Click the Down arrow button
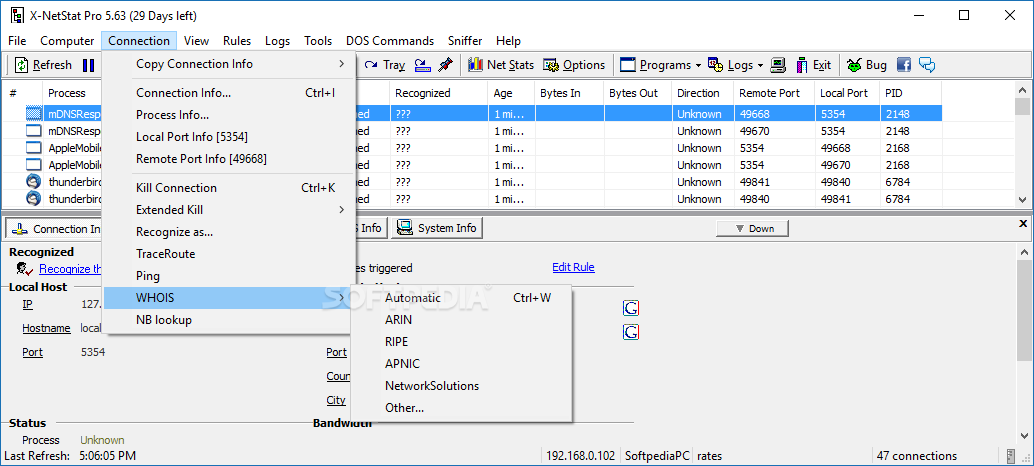The height and width of the screenshot is (466, 1034). point(752,229)
